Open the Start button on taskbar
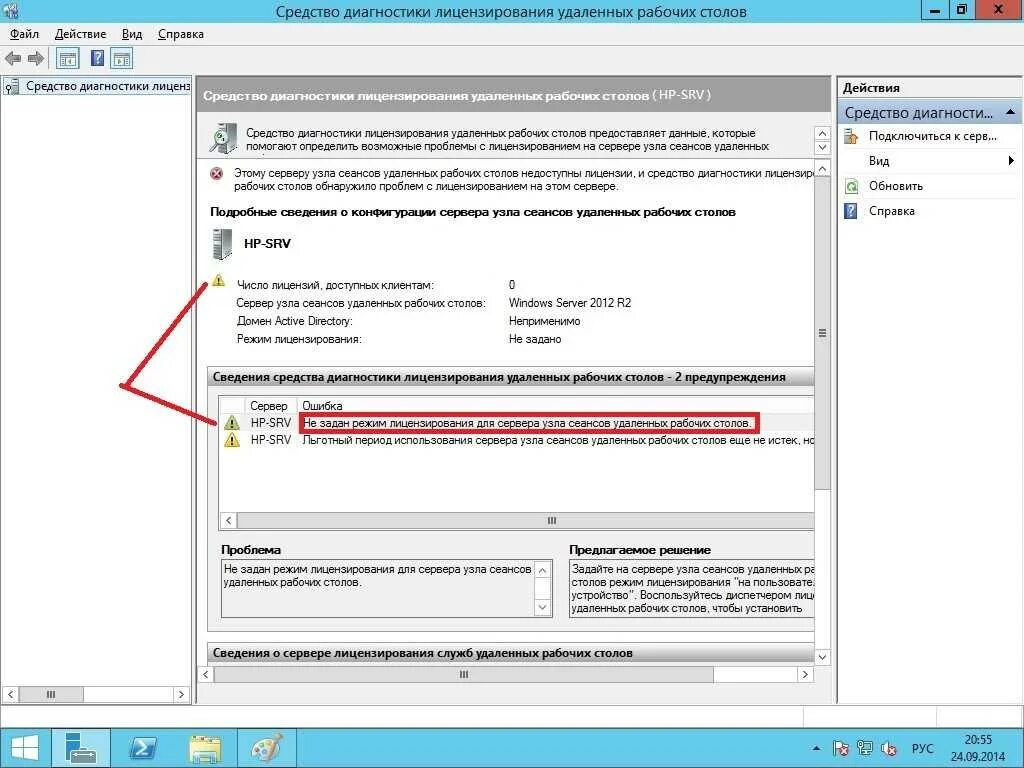Screen dimensions: 1024x768 [x=24, y=748]
